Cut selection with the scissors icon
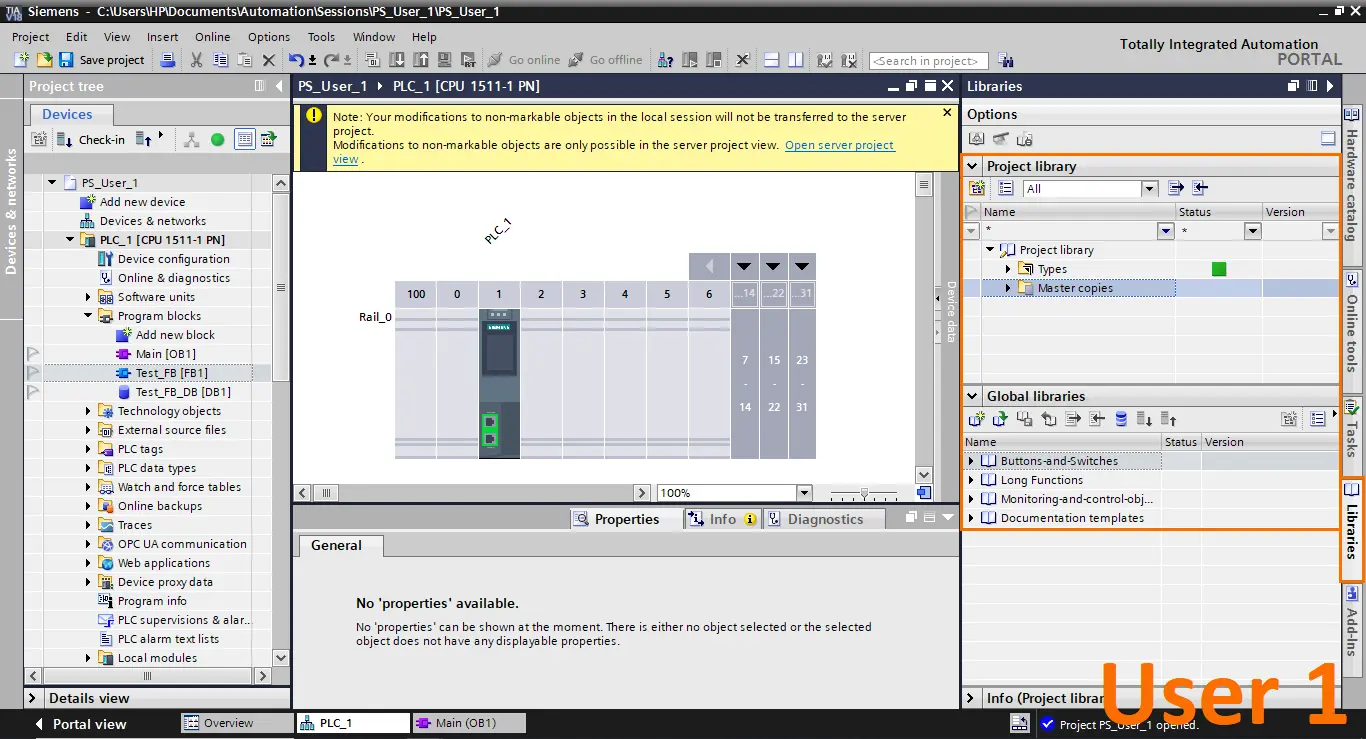Image resolution: width=1366 pixels, height=739 pixels. coord(196,60)
